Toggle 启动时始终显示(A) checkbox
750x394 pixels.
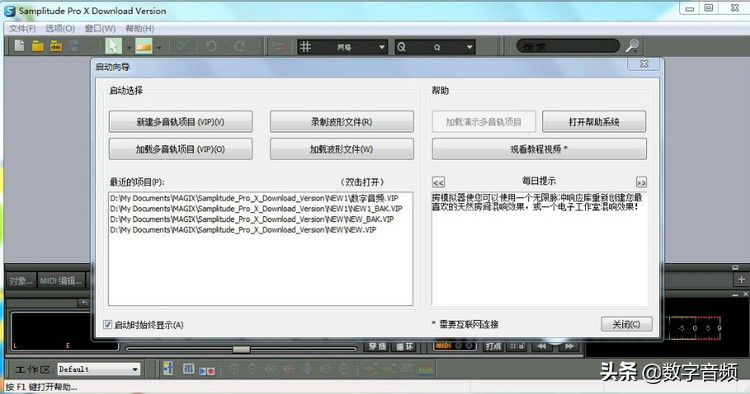click(108, 325)
